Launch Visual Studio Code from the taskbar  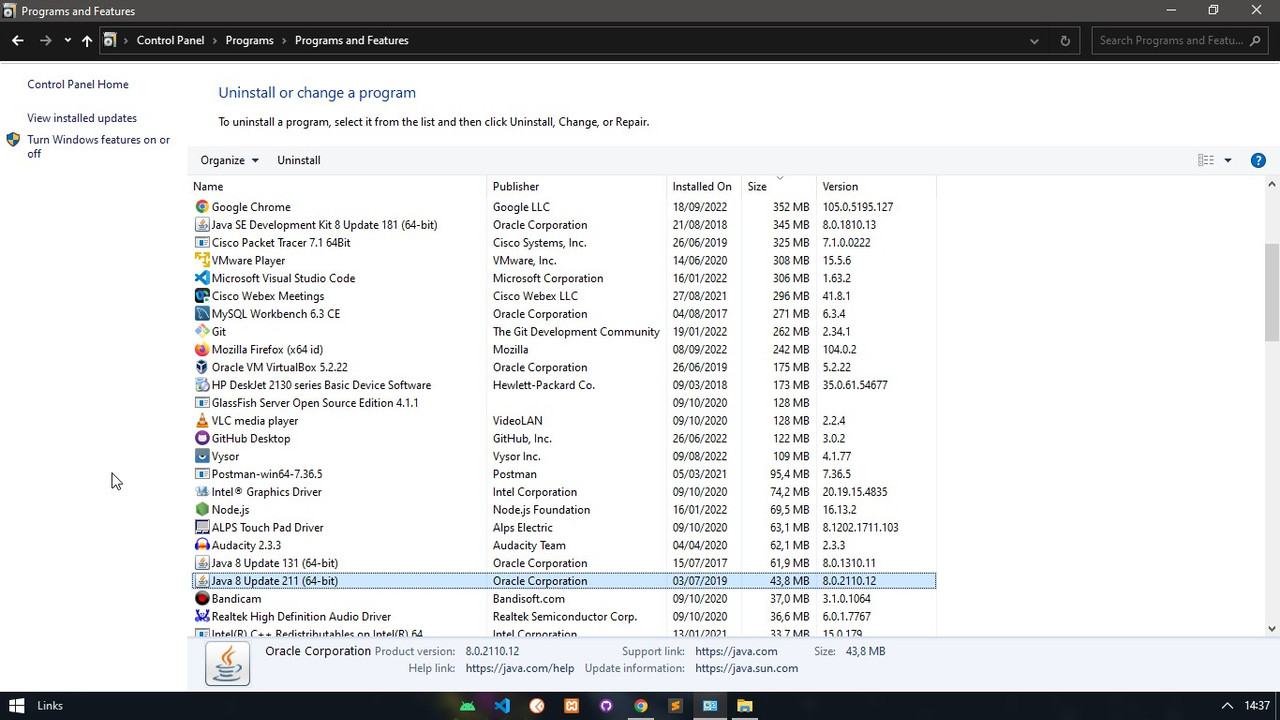(502, 706)
